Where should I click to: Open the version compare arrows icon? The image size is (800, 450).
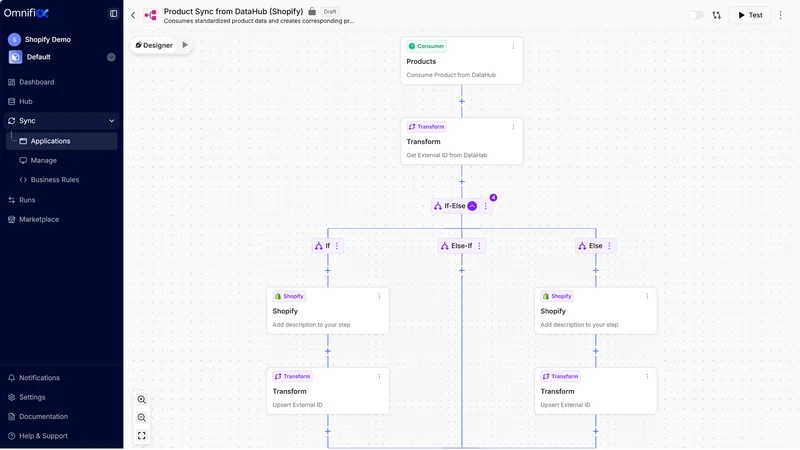(717, 15)
